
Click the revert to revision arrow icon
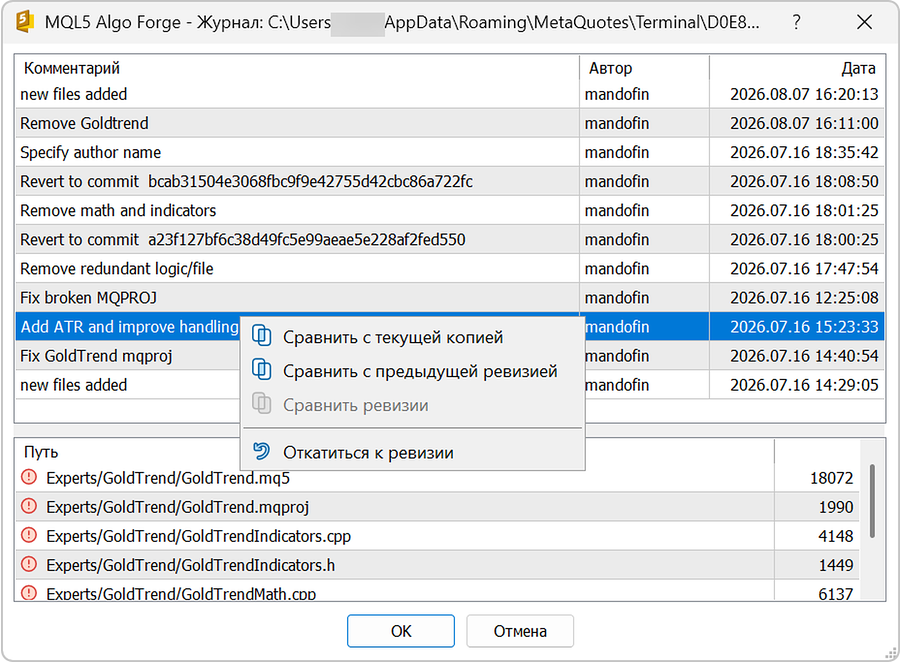(x=262, y=451)
